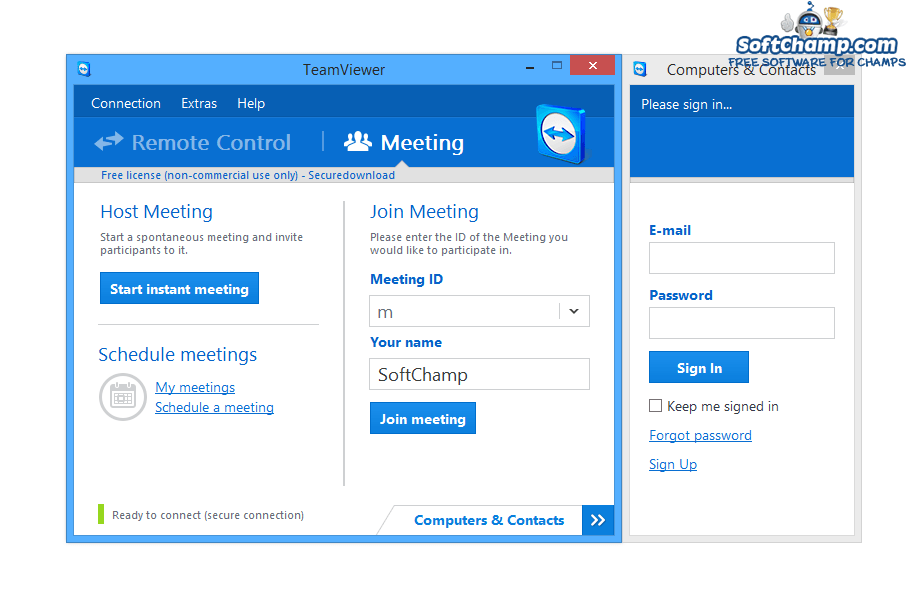Click the double-arrow icon beside Computers & Contacts
The image size is (920, 600).
tap(598, 520)
